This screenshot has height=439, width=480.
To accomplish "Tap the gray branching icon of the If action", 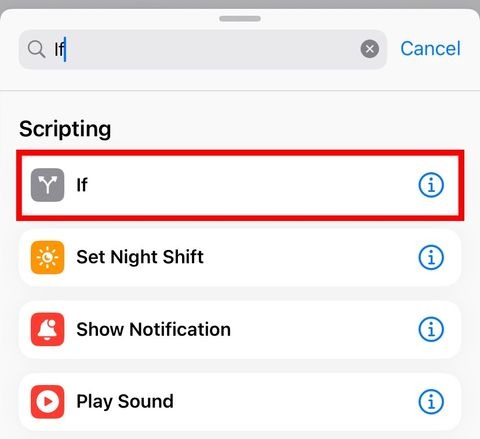I will 48,185.
